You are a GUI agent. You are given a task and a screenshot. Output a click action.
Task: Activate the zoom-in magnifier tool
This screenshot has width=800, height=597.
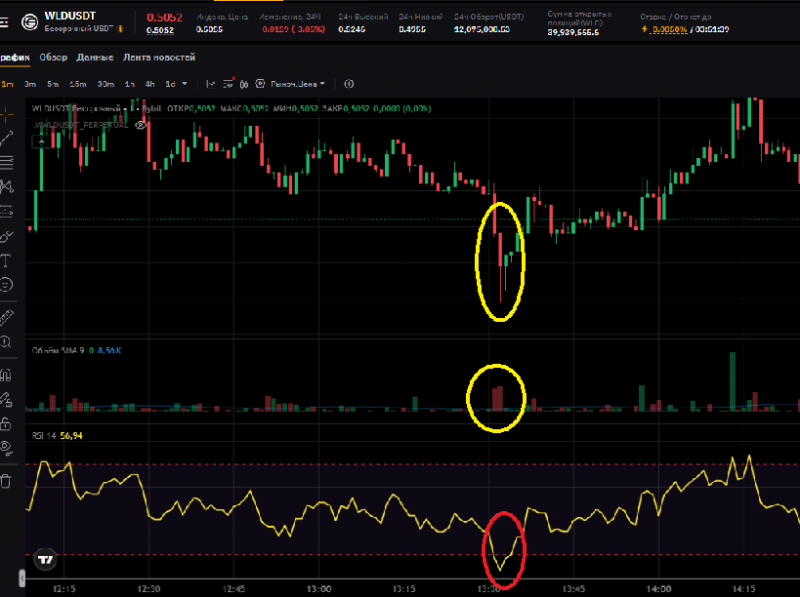pyautogui.click(x=6, y=341)
